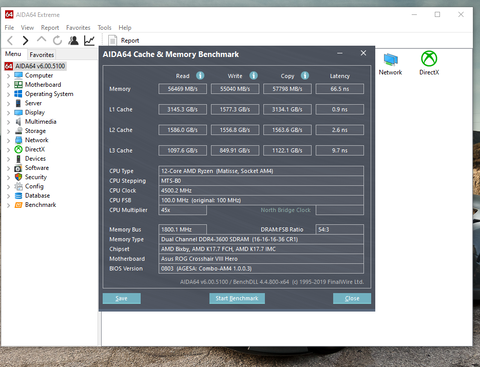
Task: Click the empty North Bridge Clock field
Action: [x=340, y=210]
